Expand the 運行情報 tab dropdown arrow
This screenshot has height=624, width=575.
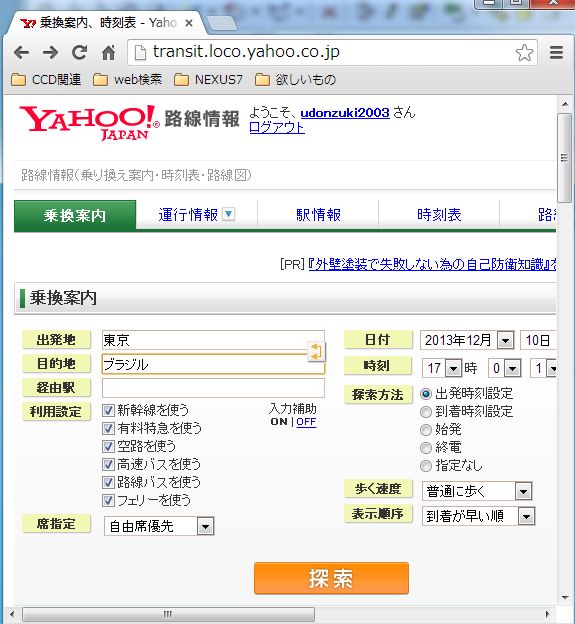(x=228, y=214)
